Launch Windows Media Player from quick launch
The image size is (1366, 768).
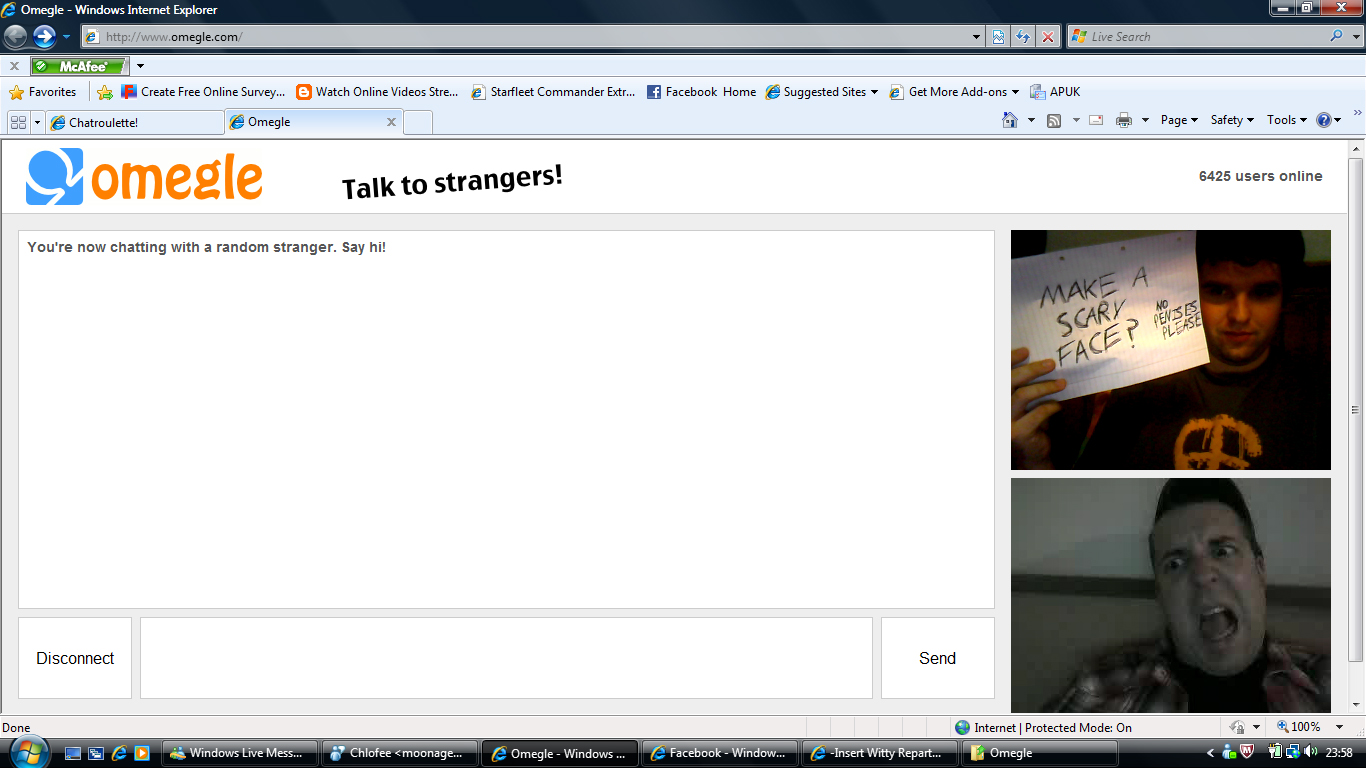(x=142, y=753)
